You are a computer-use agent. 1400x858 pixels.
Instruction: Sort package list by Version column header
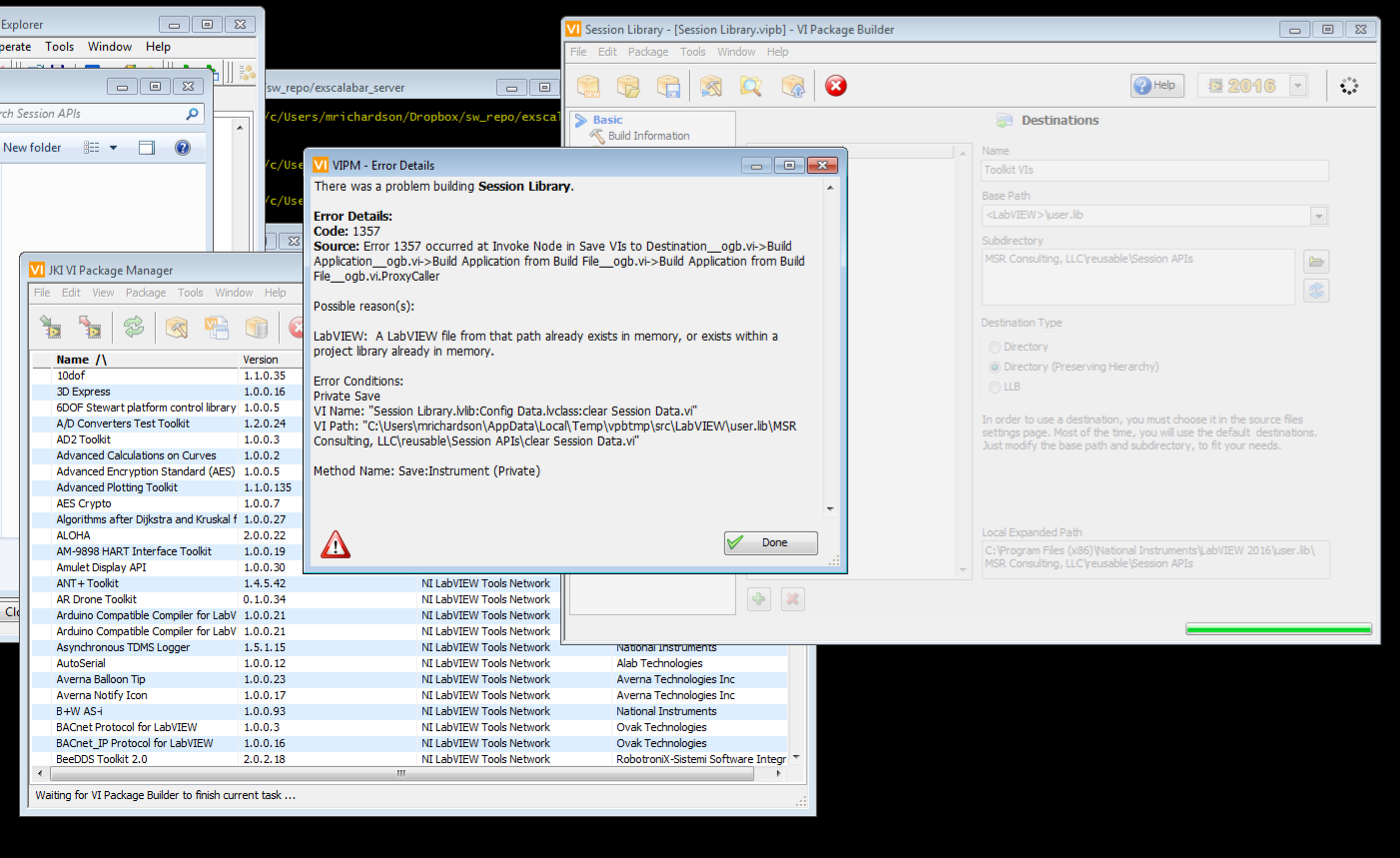pos(271,360)
